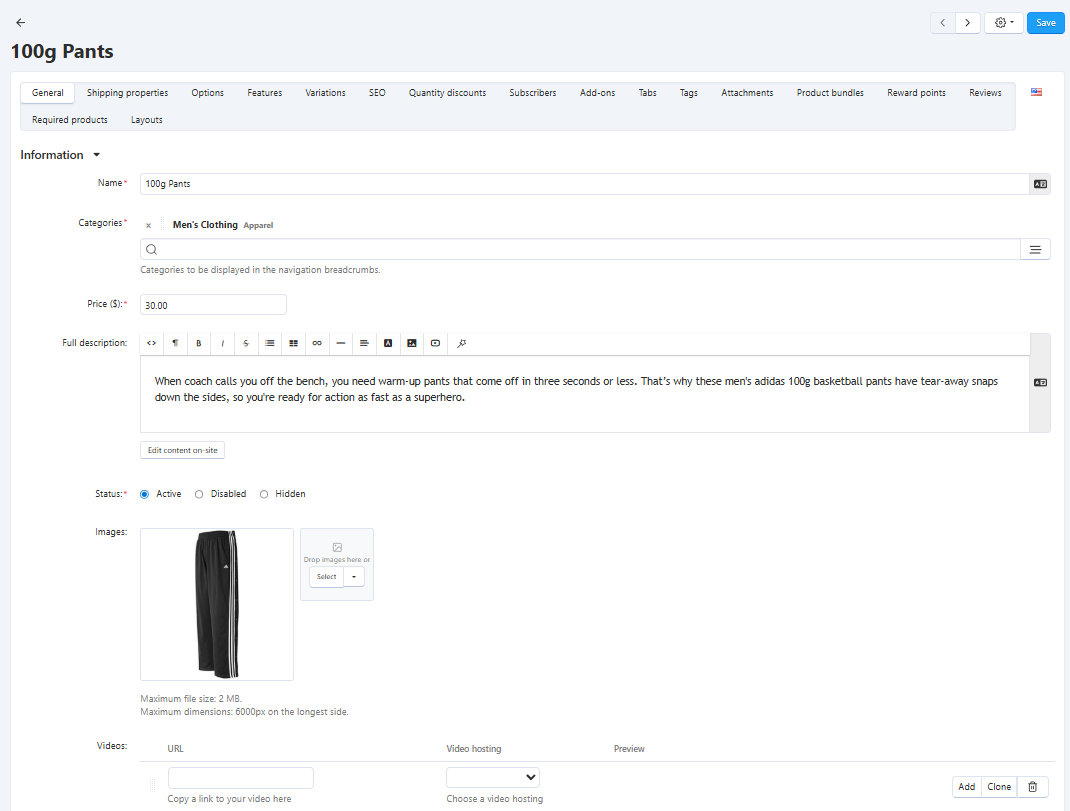Viewport: 1070px width, 811px height.
Task: Open the Required products tab
Action: [x=70, y=120]
